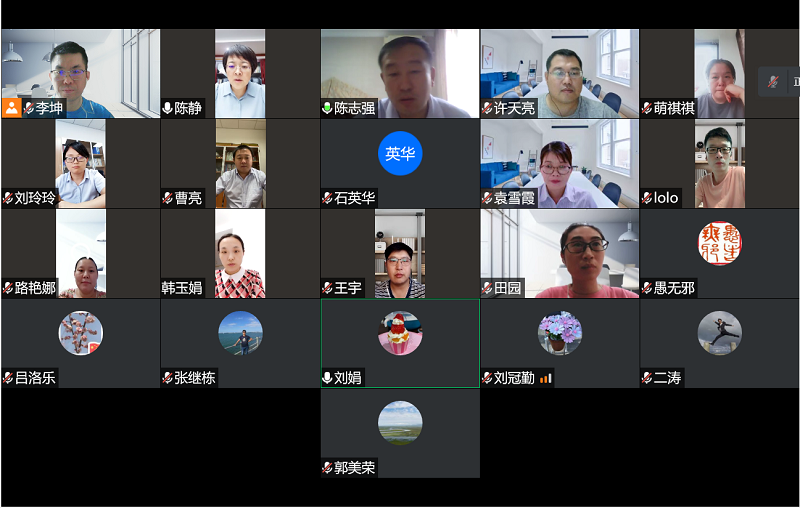Select the red seal avatar of 思无邪

click(x=719, y=243)
